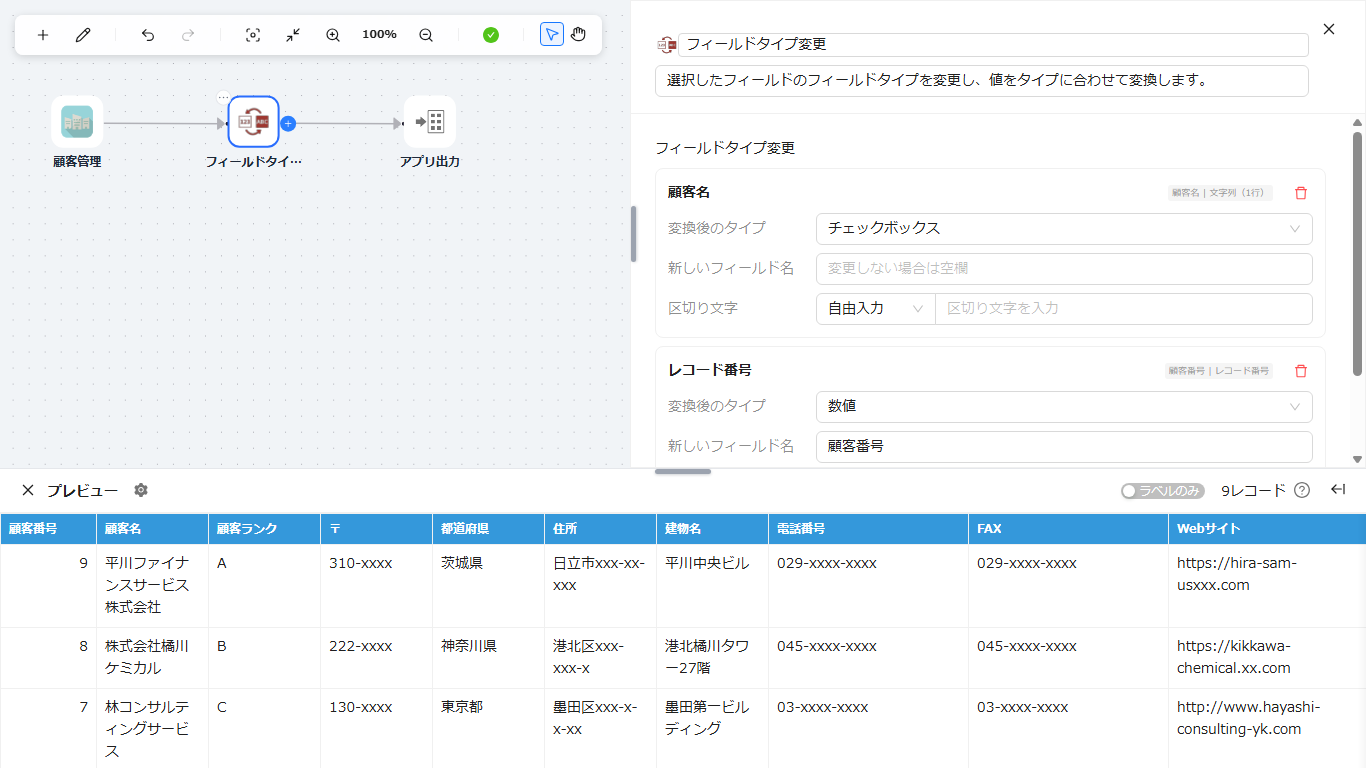Zoom out with the magnifier minus icon
Image resolution: width=1366 pixels, height=768 pixels.
pos(426,35)
